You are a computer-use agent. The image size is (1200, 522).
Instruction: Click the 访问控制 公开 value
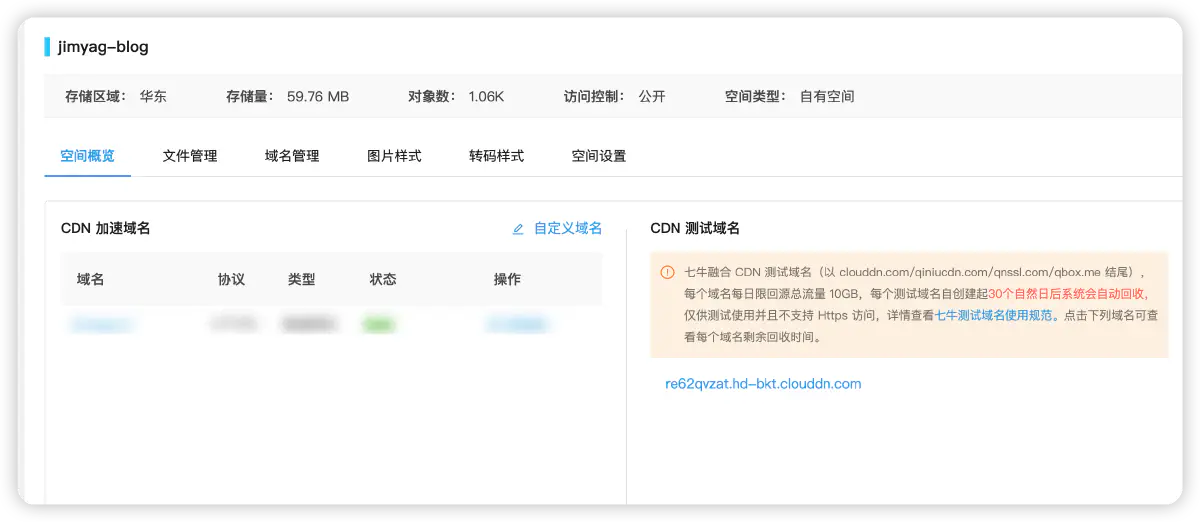point(652,97)
